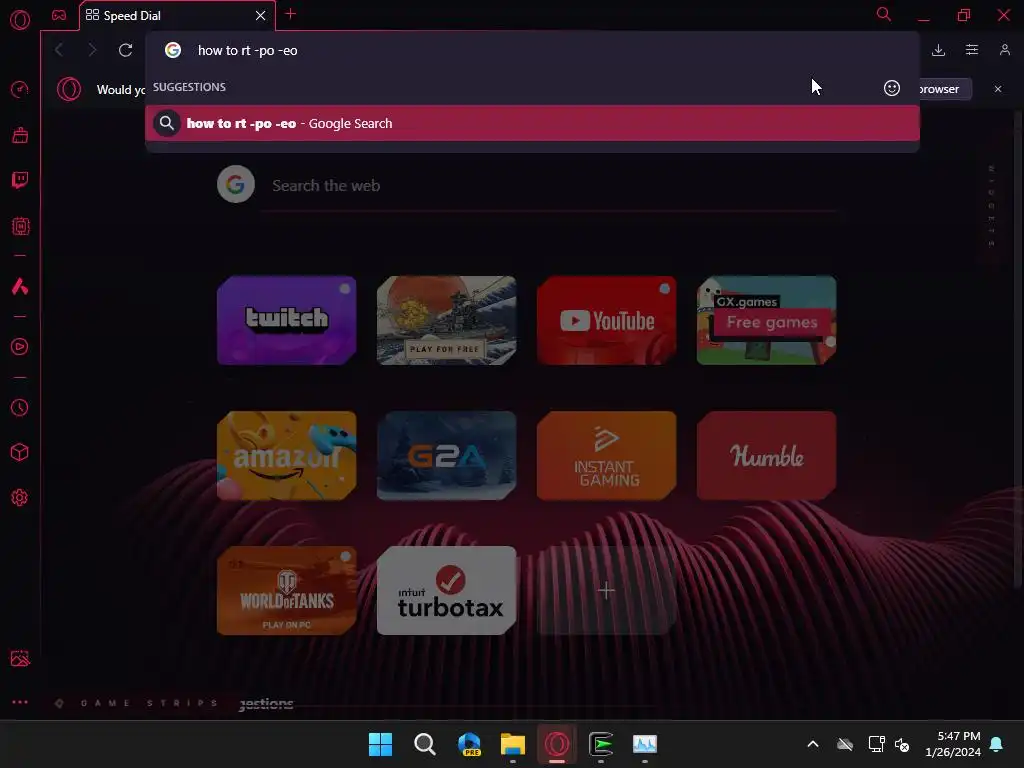Open File Explorer from taskbar
This screenshot has height=768, width=1024.
pyautogui.click(x=513, y=744)
